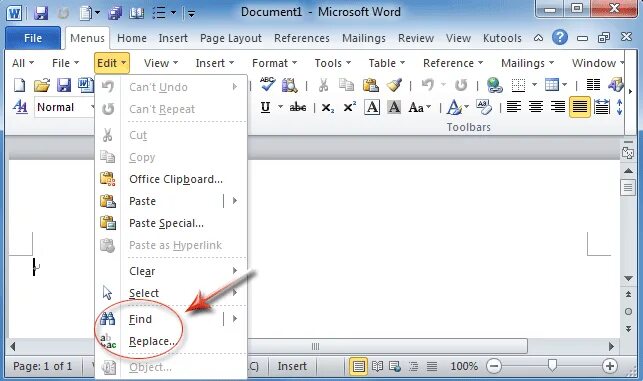The image size is (643, 381).
Task: Click the Underline U button
Action: tap(265, 107)
